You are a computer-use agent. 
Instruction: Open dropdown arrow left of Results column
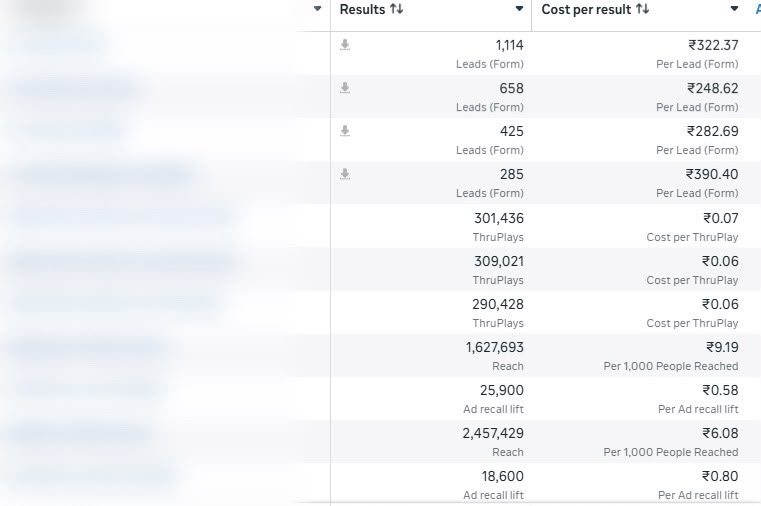click(317, 9)
